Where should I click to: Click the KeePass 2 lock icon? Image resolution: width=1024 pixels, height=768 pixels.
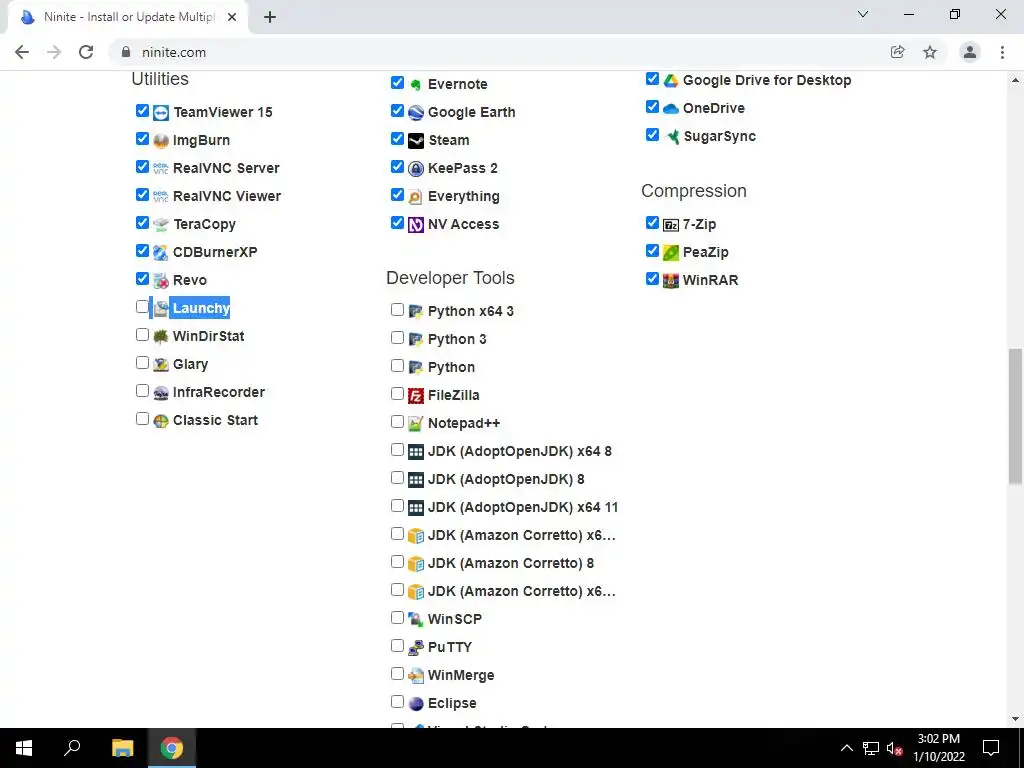point(416,169)
